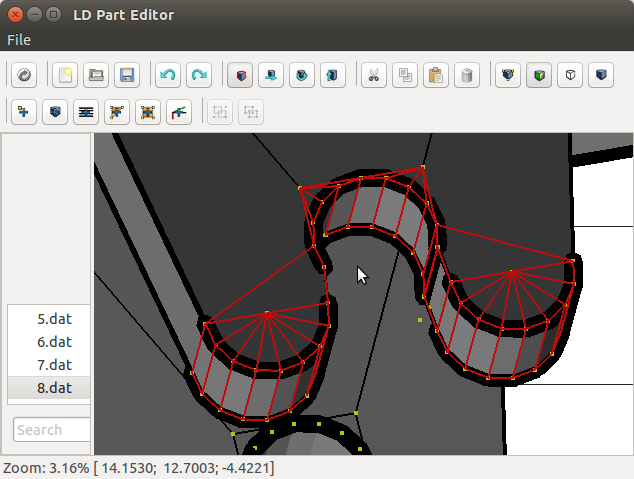Image resolution: width=634 pixels, height=479 pixels.
Task: Click the New file icon
Action: pos(65,75)
